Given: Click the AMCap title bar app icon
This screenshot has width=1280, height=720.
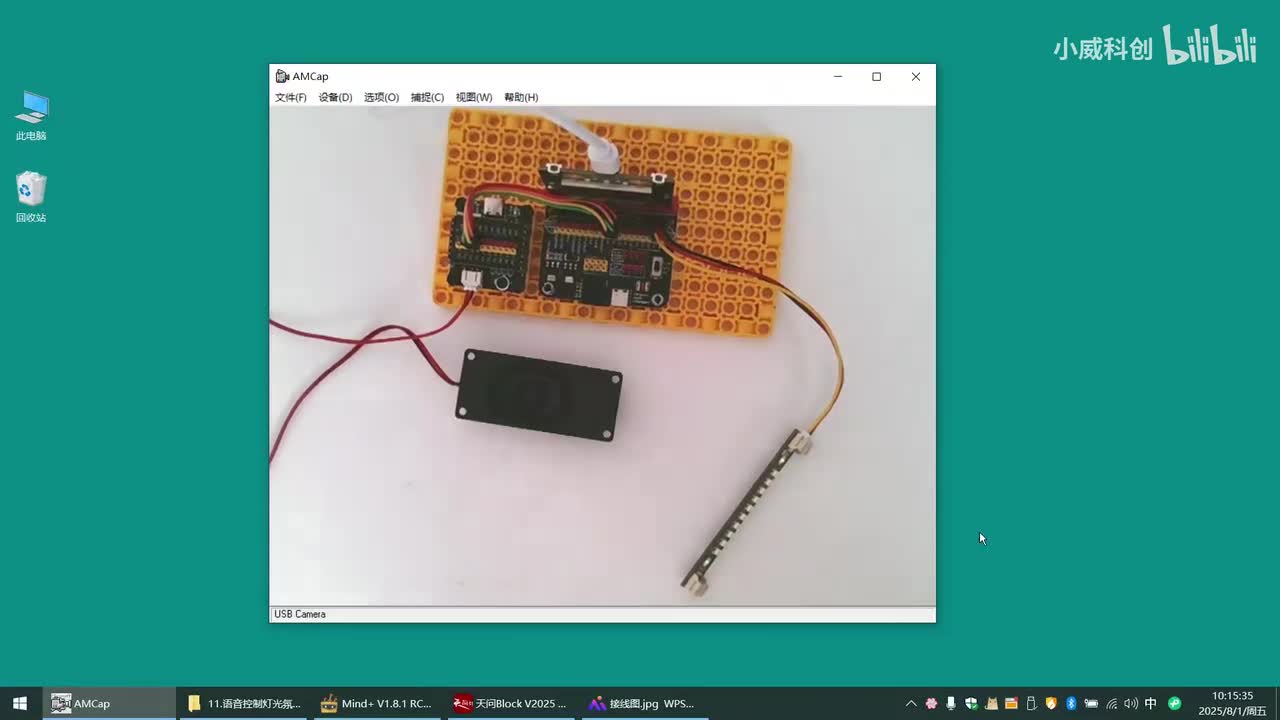Looking at the screenshot, I should 282,76.
